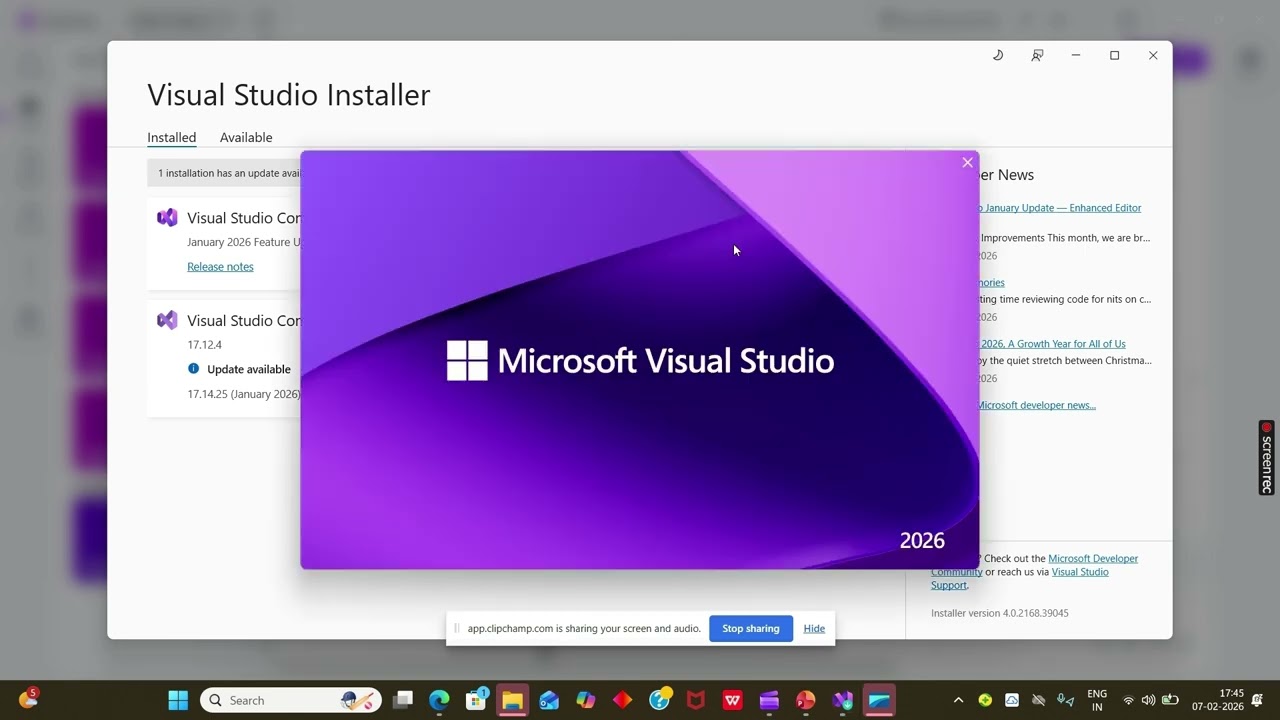The height and width of the screenshot is (720, 1280).
Task: Open the Wi-Fi network tray icon
Action: point(1129,700)
